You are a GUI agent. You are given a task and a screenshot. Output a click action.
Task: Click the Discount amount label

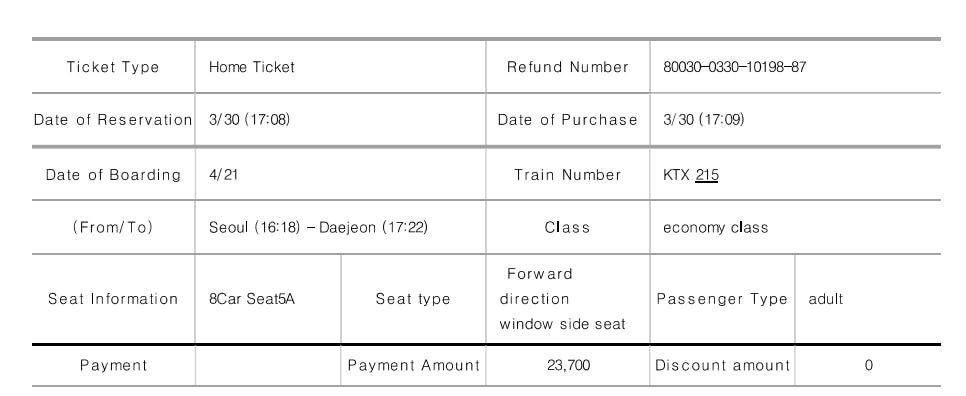722,365
